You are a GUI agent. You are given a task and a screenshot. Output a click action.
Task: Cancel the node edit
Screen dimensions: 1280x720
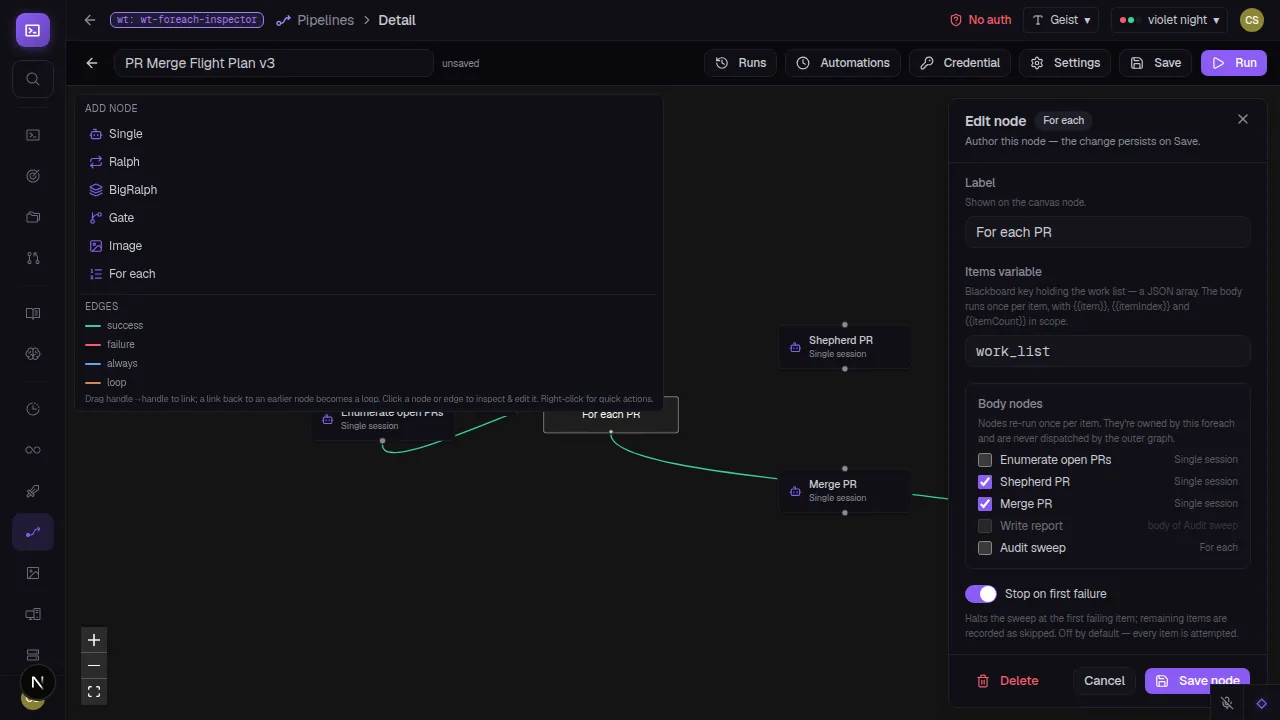[x=1104, y=681]
